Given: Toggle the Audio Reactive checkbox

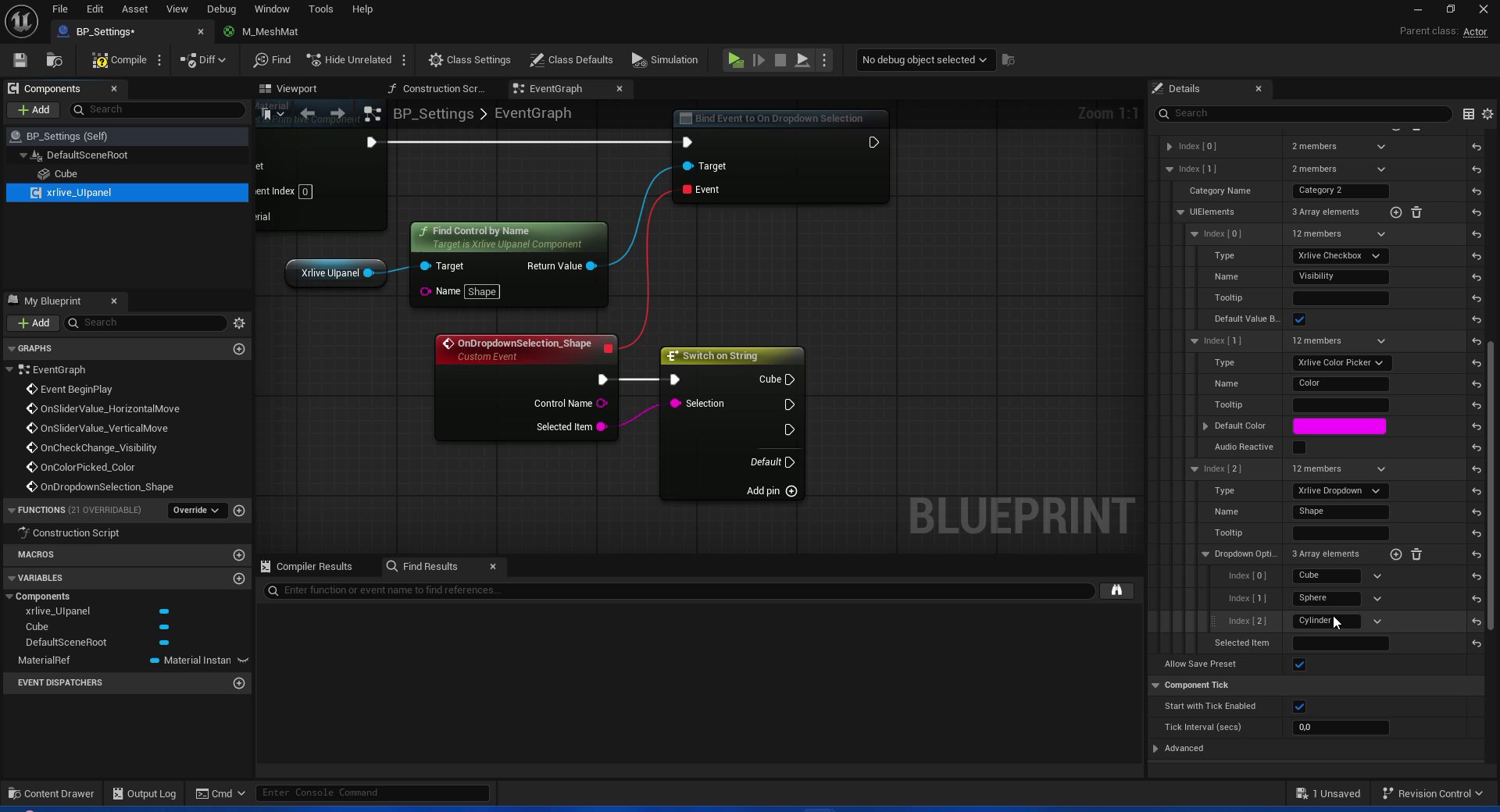Looking at the screenshot, I should point(1299,447).
